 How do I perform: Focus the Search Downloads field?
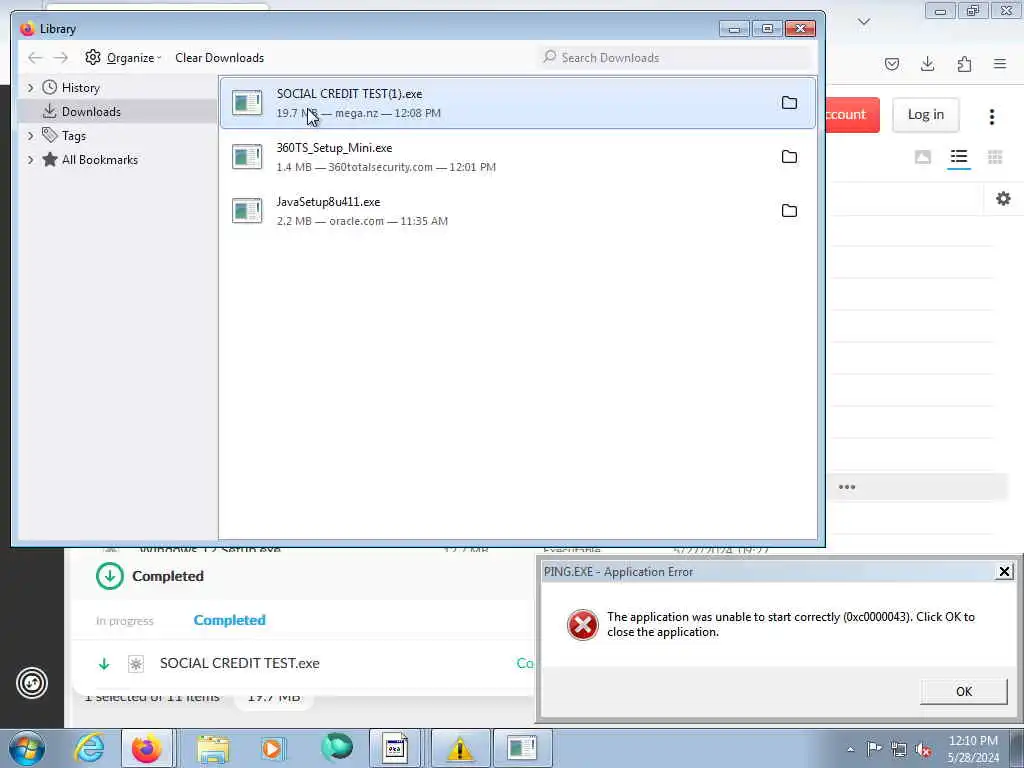click(x=675, y=57)
